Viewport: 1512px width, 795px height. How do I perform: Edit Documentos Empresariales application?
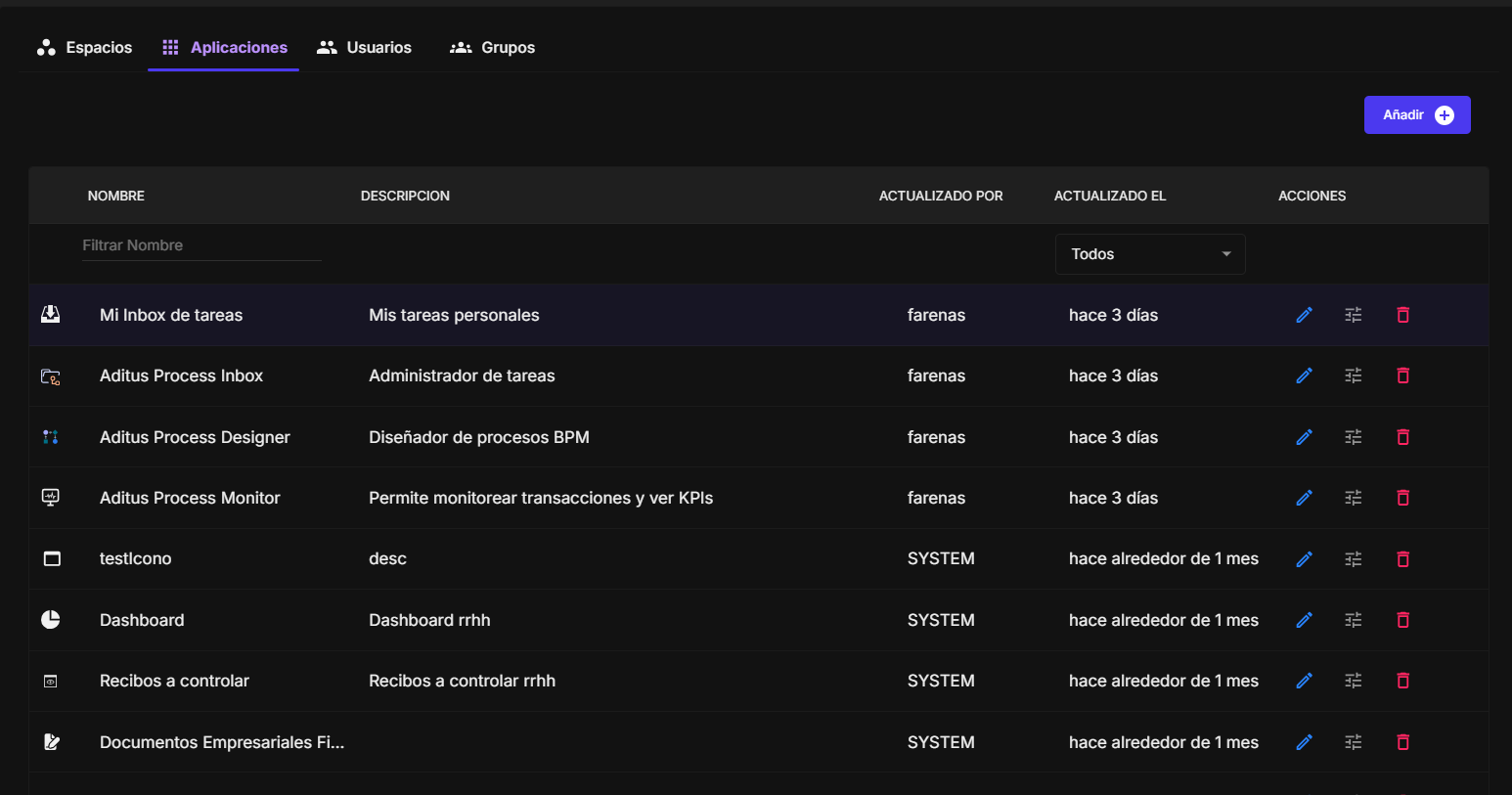click(1304, 742)
